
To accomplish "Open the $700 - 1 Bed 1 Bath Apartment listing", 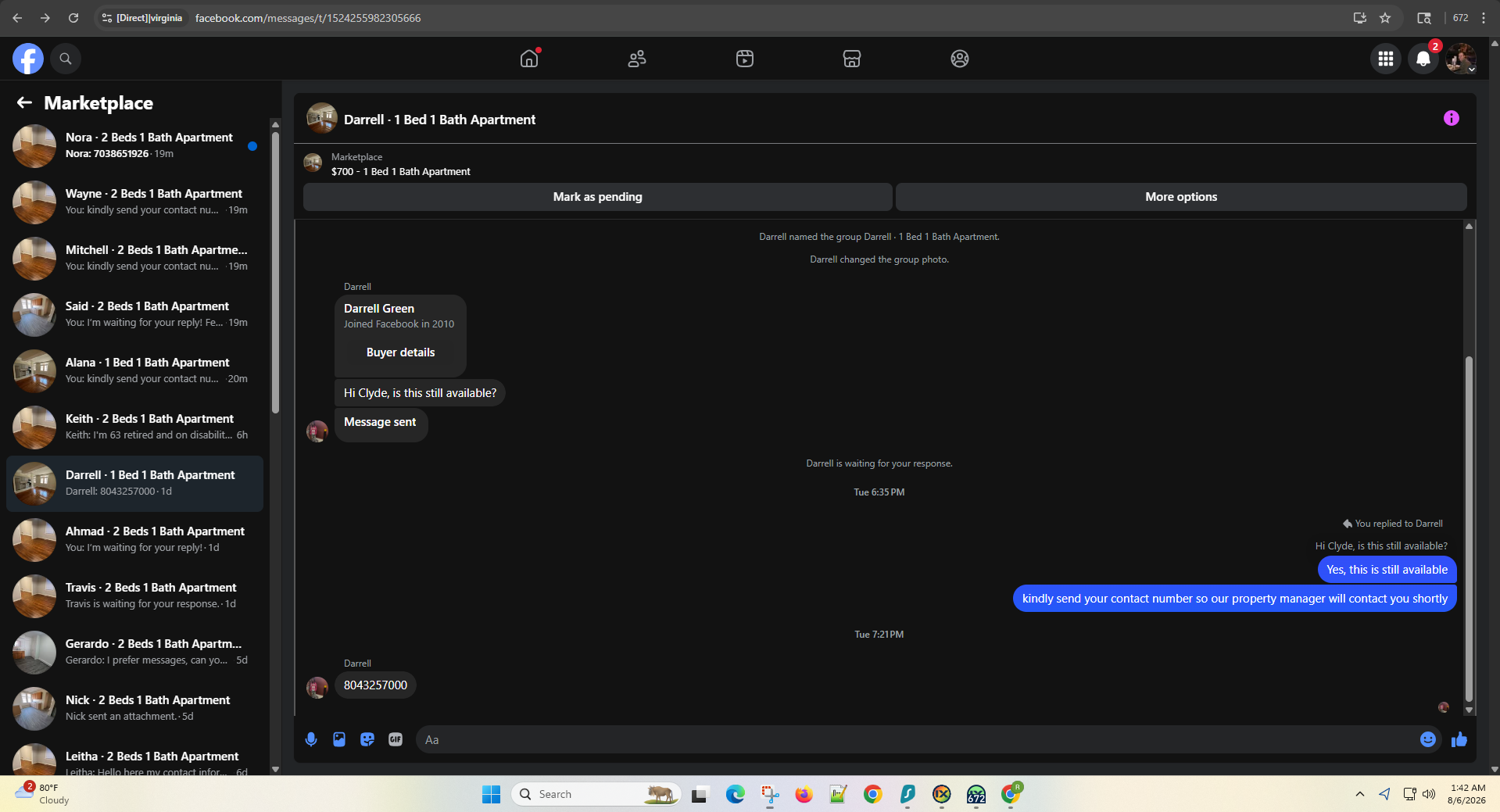I will (x=401, y=171).
